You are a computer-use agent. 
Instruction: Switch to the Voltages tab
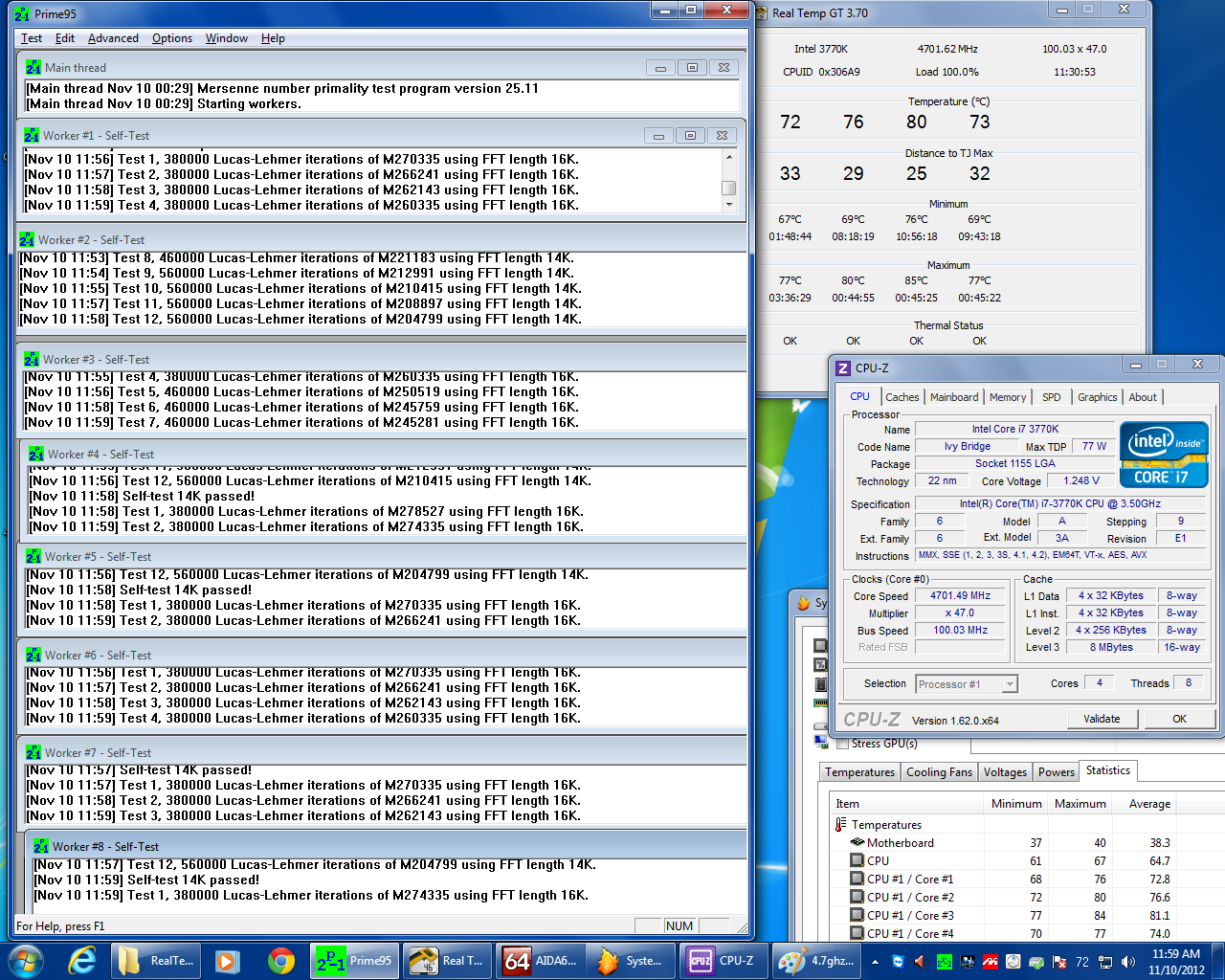[1005, 772]
